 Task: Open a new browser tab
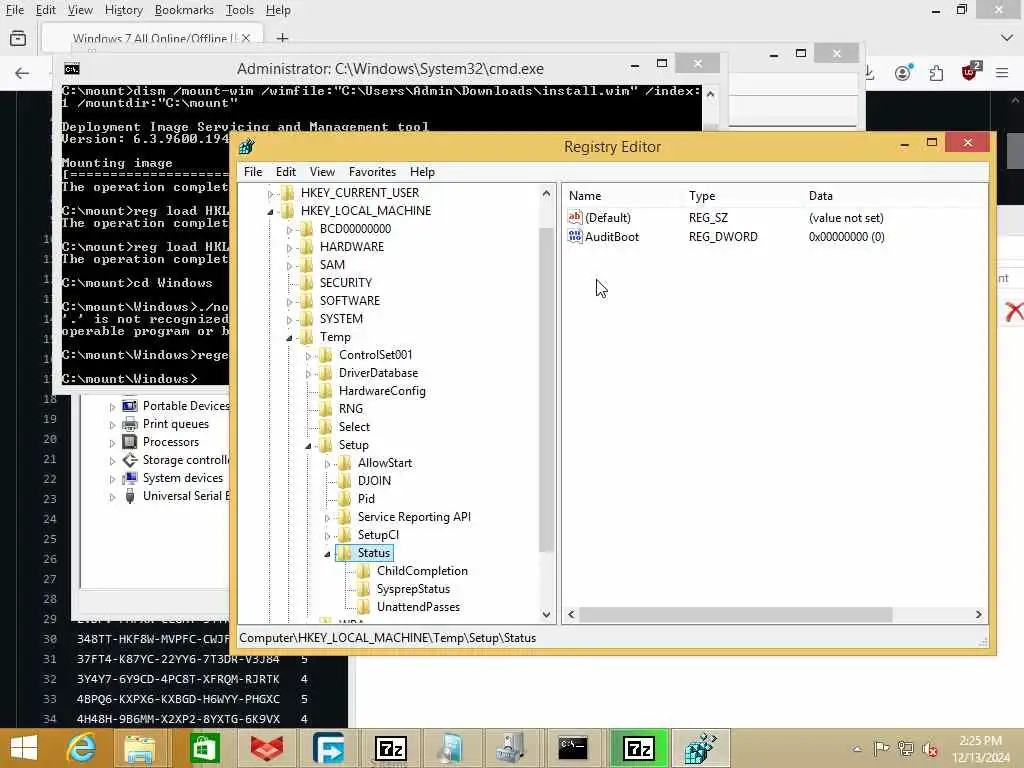(282, 39)
